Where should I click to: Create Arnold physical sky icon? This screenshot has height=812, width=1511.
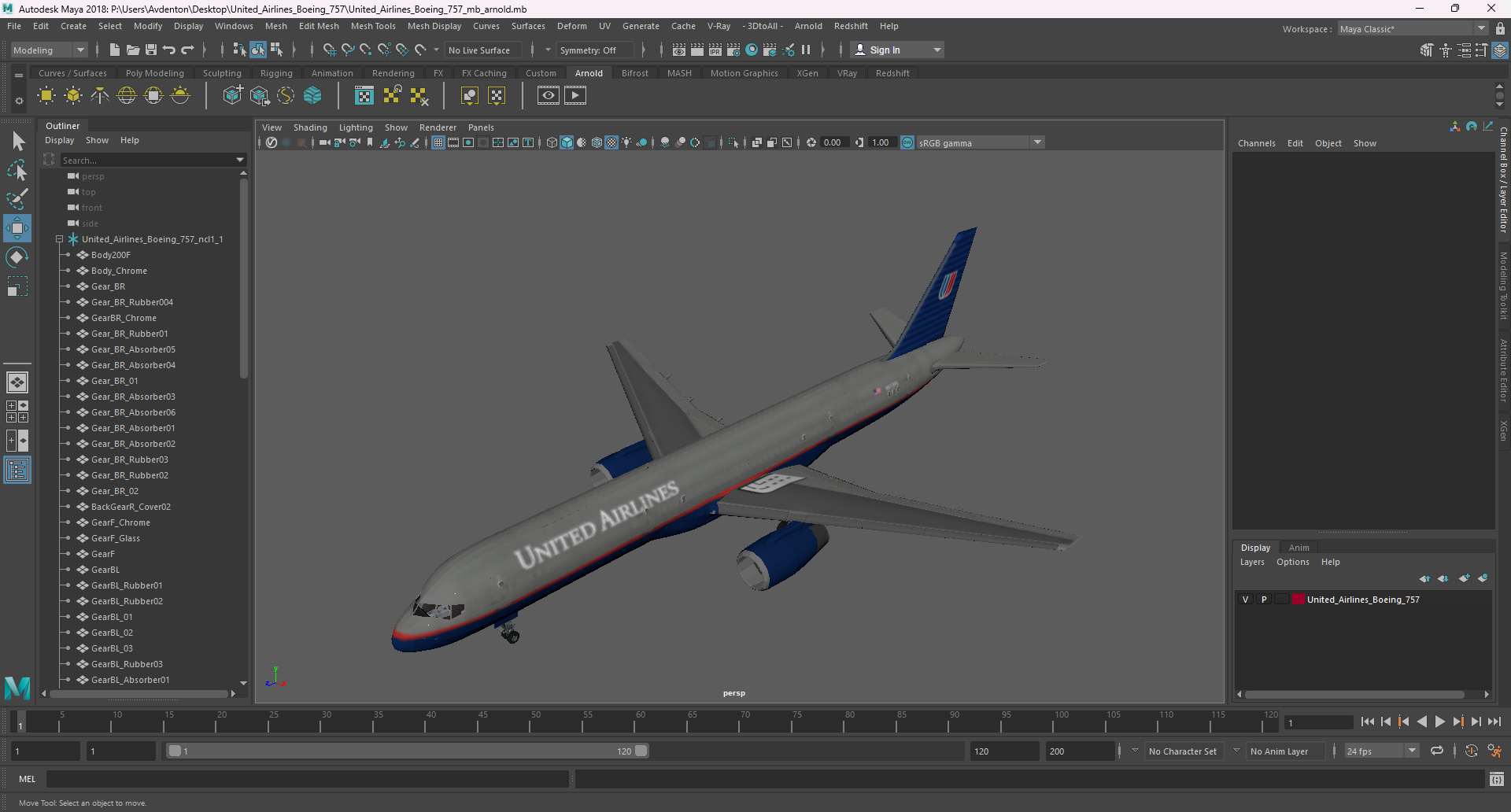(x=180, y=96)
